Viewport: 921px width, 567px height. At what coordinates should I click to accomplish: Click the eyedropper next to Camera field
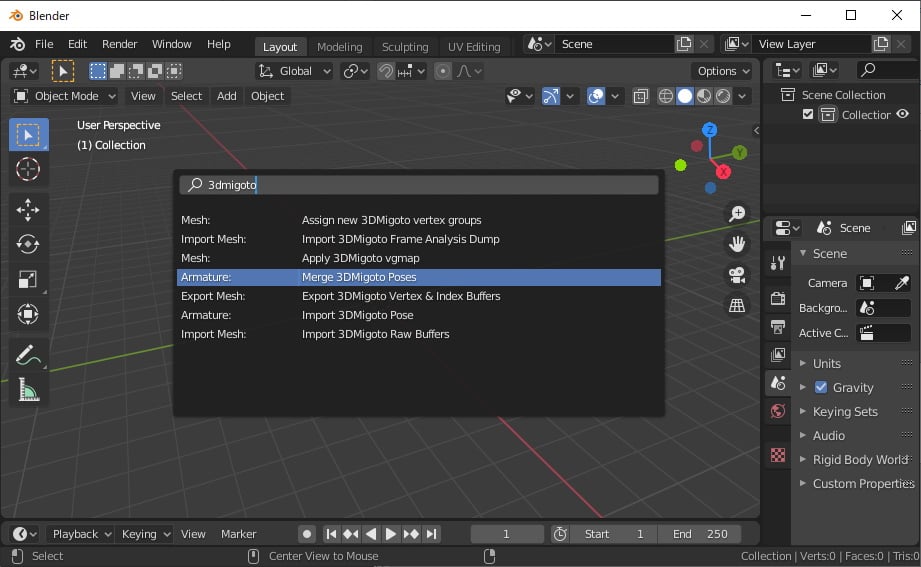(x=901, y=283)
